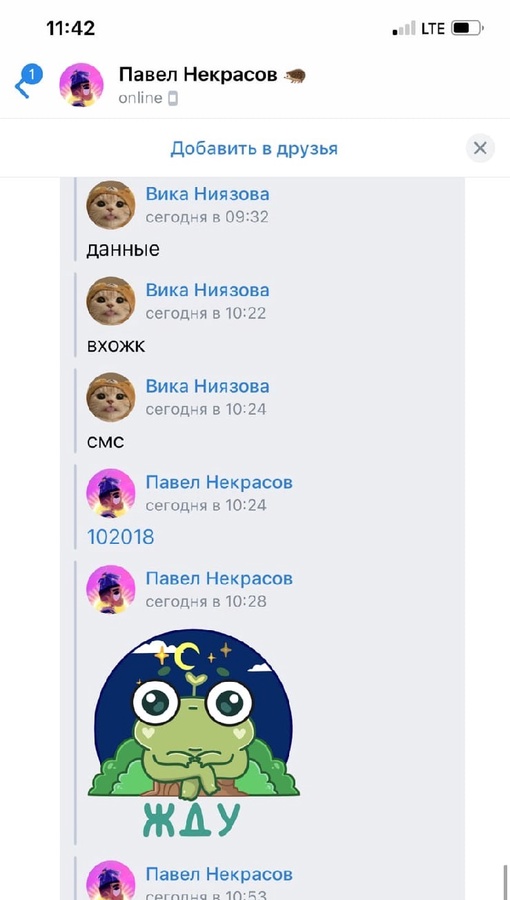
Task: Open Павел Некрасов name at 10:53
Action: 219,874
